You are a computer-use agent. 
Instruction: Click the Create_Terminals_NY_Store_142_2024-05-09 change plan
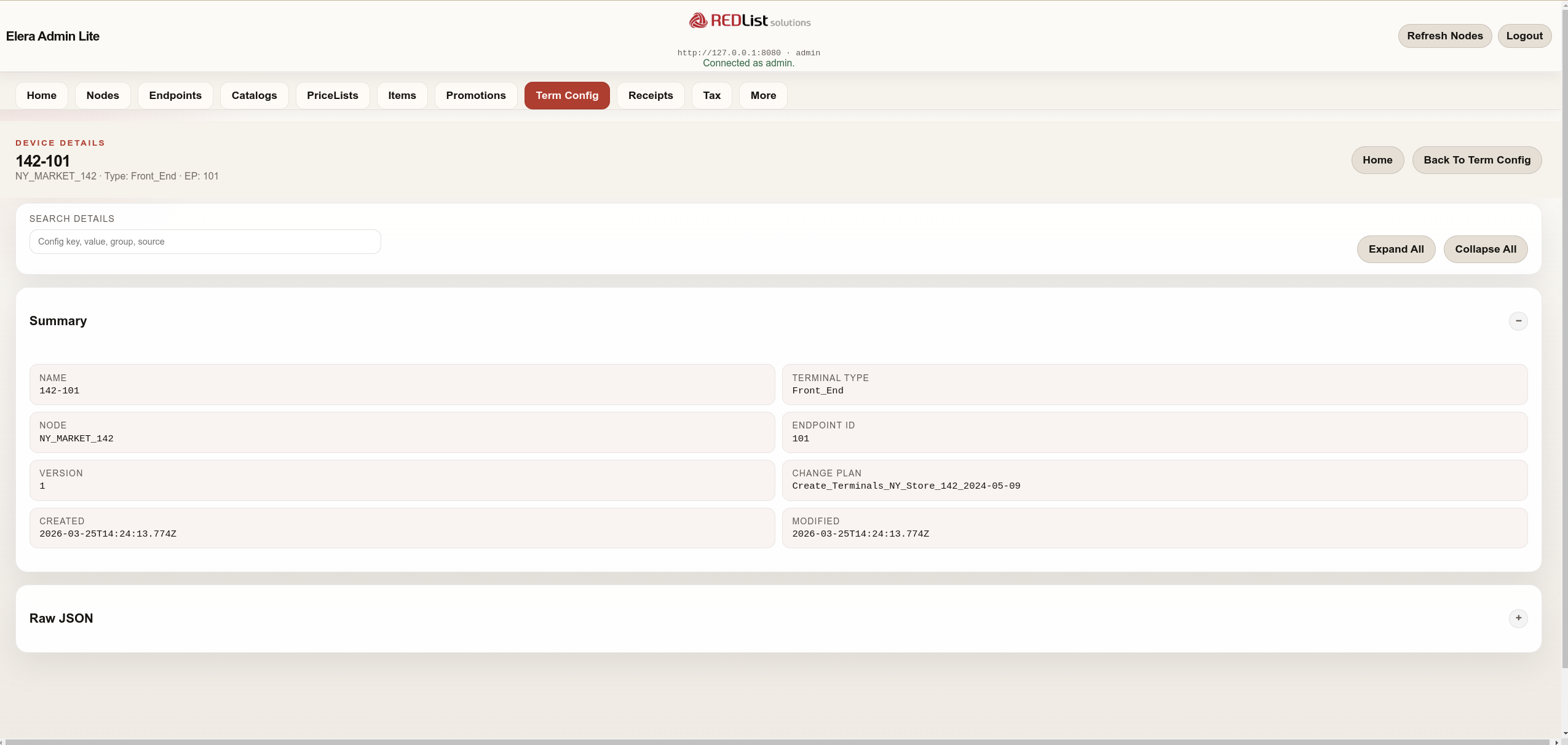coord(906,486)
